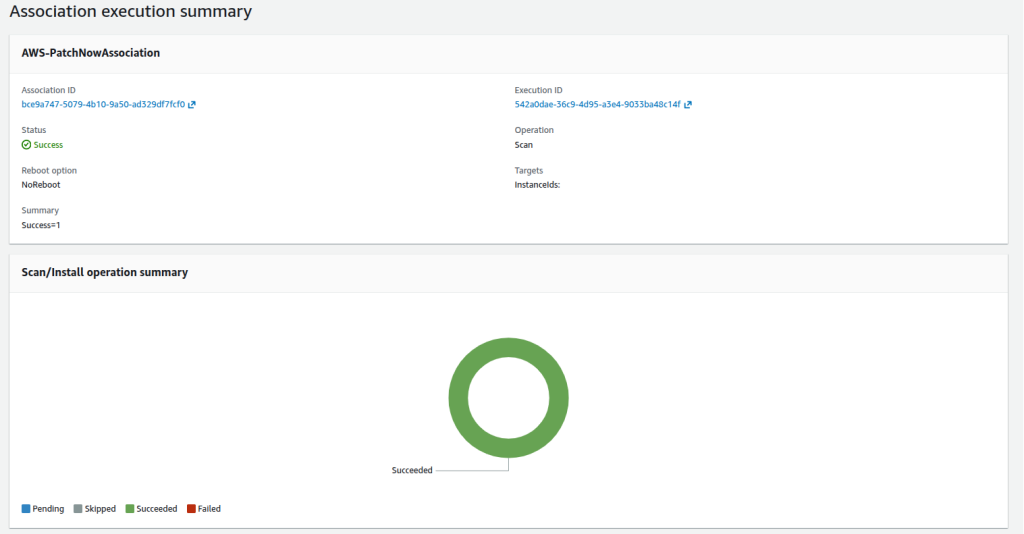Click the Association ID field label
The width and height of the screenshot is (1024, 534).
(x=48, y=90)
